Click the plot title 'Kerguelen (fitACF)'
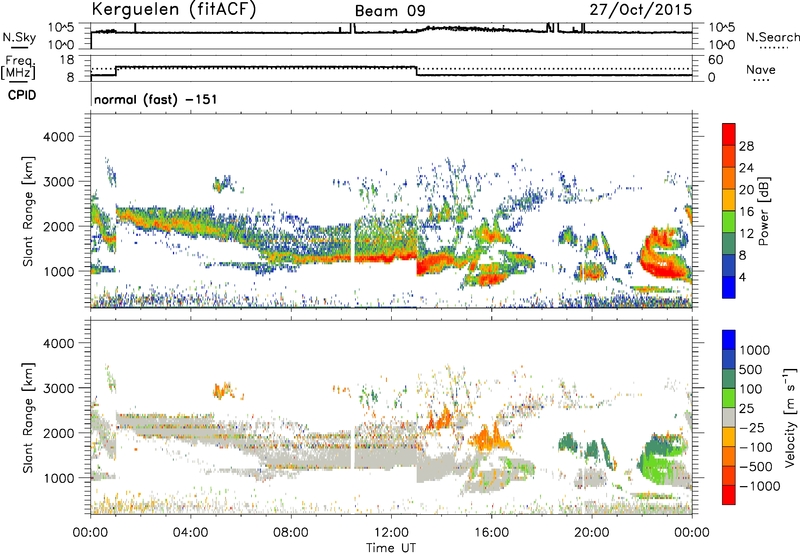The width and height of the screenshot is (800, 554). [173, 9]
